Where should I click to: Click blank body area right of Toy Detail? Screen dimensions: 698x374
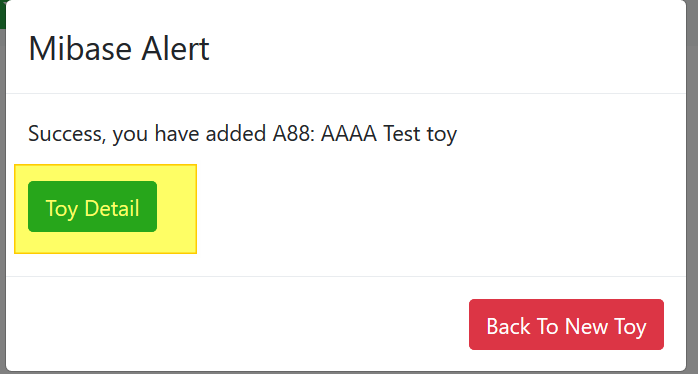pyautogui.click(x=441, y=209)
